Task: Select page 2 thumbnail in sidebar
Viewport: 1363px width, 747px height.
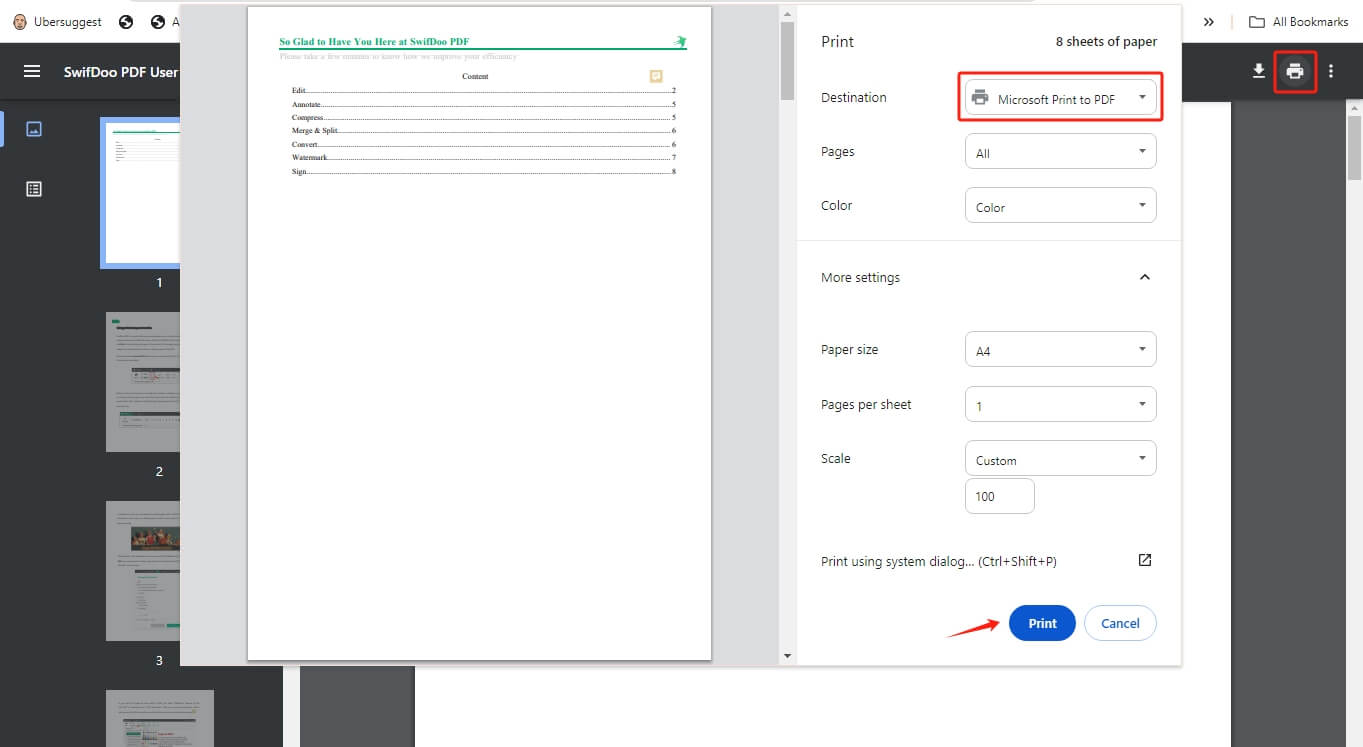Action: tap(143, 382)
